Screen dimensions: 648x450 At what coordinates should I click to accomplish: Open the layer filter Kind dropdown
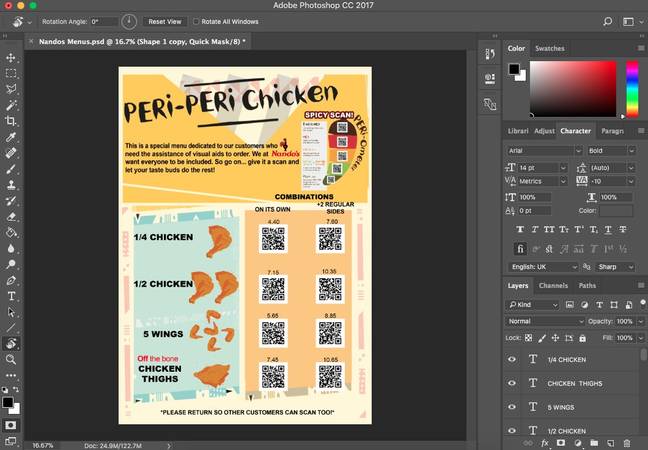coord(532,305)
